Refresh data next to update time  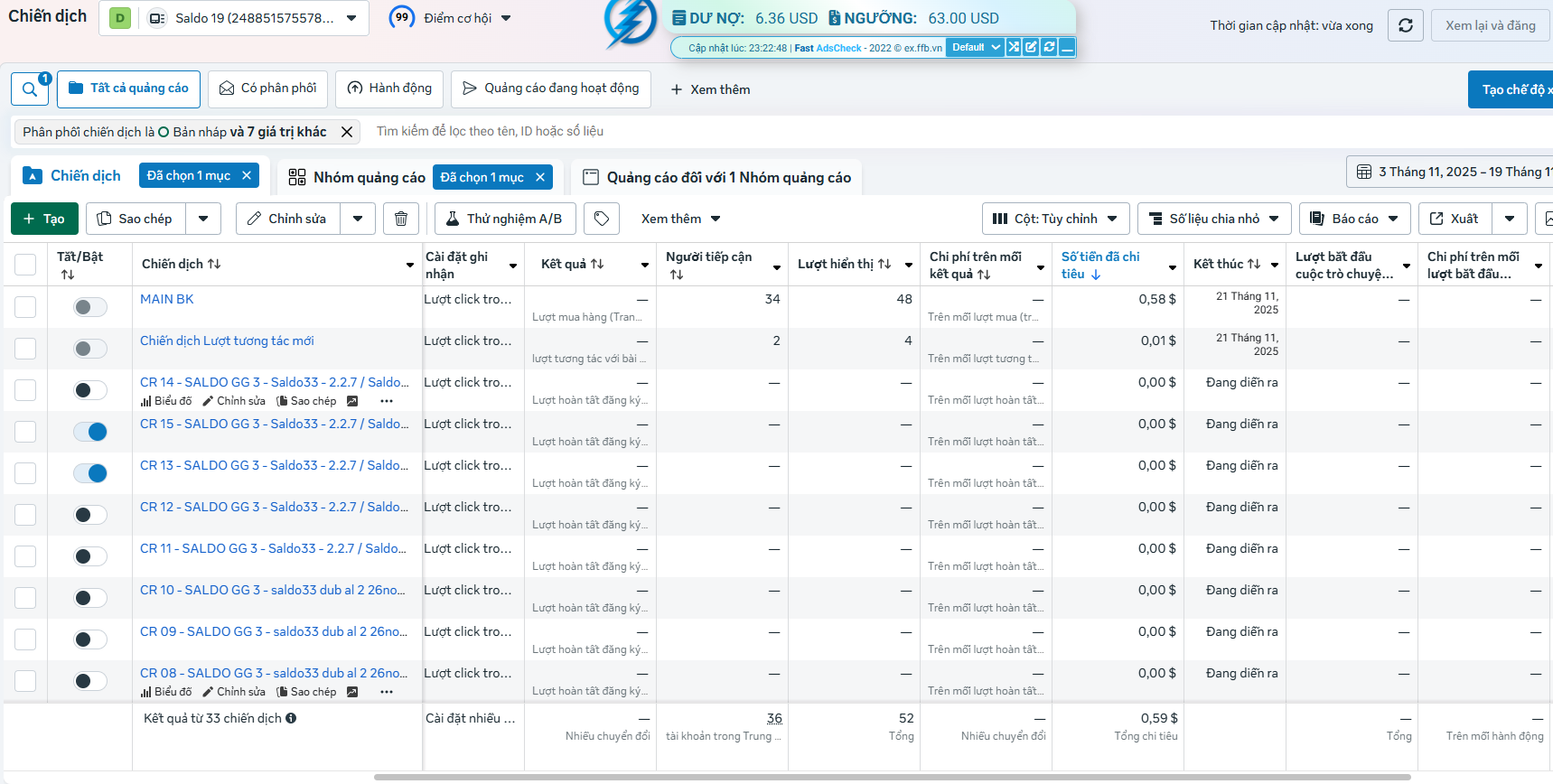(1406, 25)
